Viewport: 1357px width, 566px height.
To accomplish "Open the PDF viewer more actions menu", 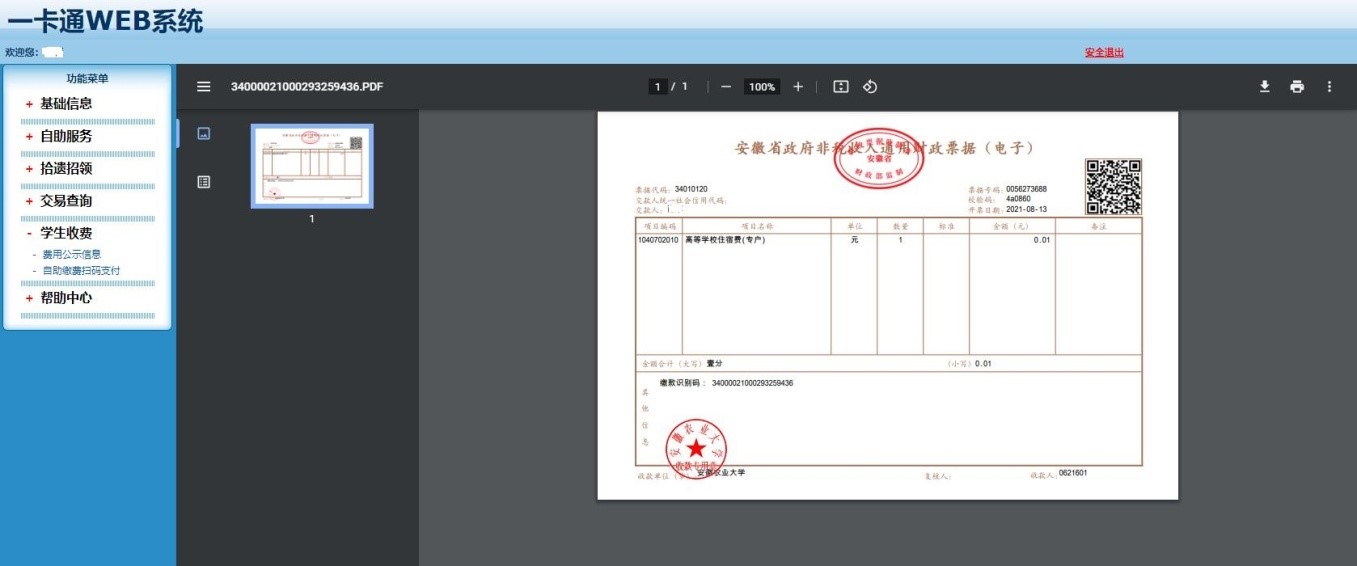I will point(1329,87).
